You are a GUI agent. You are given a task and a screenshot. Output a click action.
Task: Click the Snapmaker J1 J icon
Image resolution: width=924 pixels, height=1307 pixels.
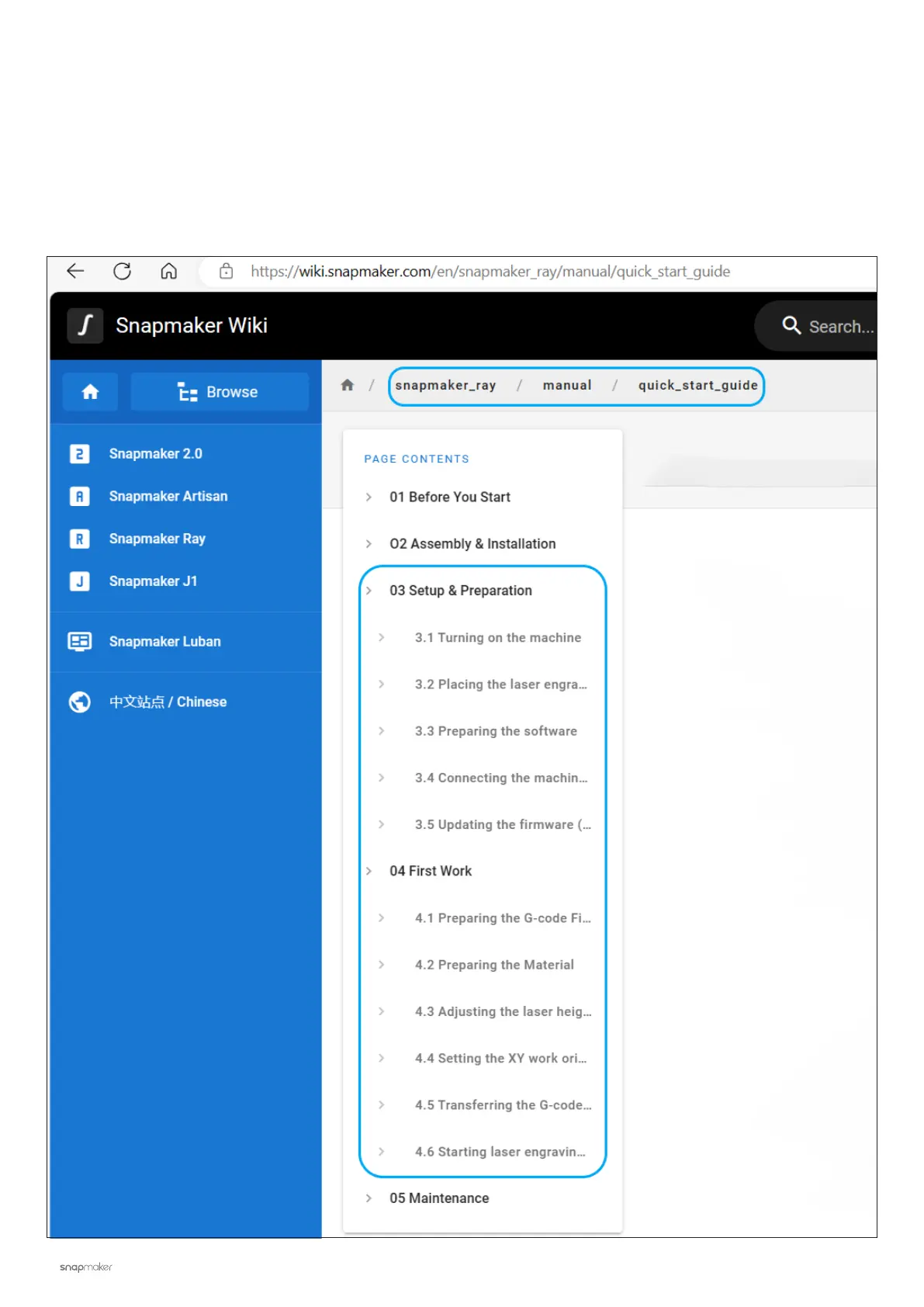[x=80, y=581]
